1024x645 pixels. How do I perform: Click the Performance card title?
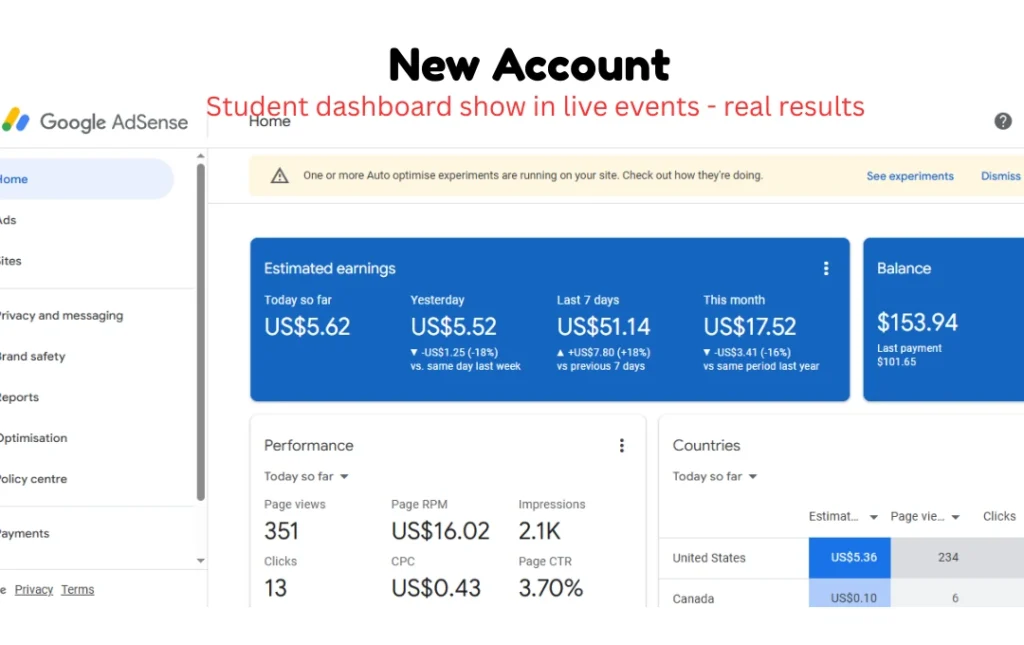(308, 445)
